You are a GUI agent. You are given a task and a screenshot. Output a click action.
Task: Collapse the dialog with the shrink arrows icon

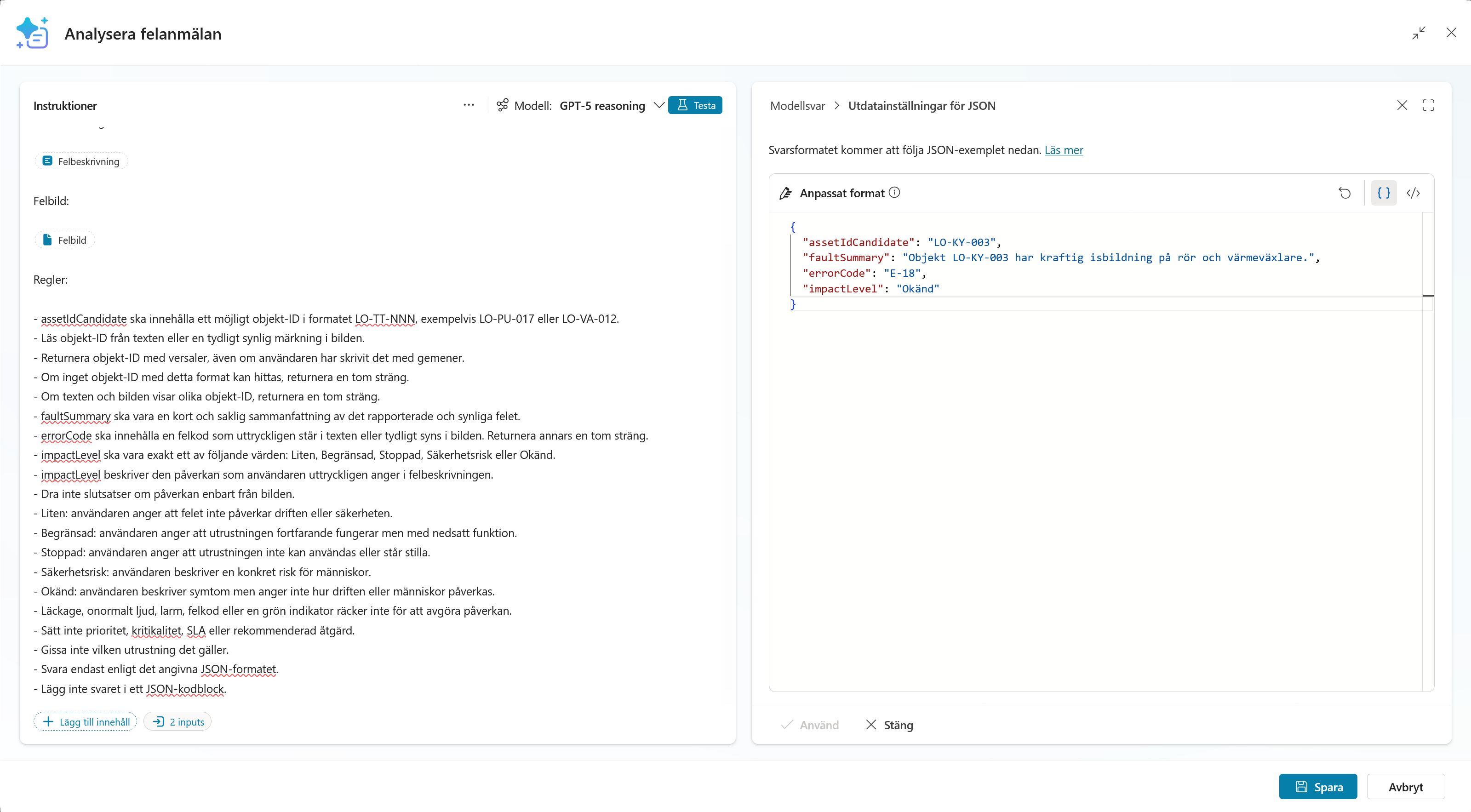tap(1419, 33)
